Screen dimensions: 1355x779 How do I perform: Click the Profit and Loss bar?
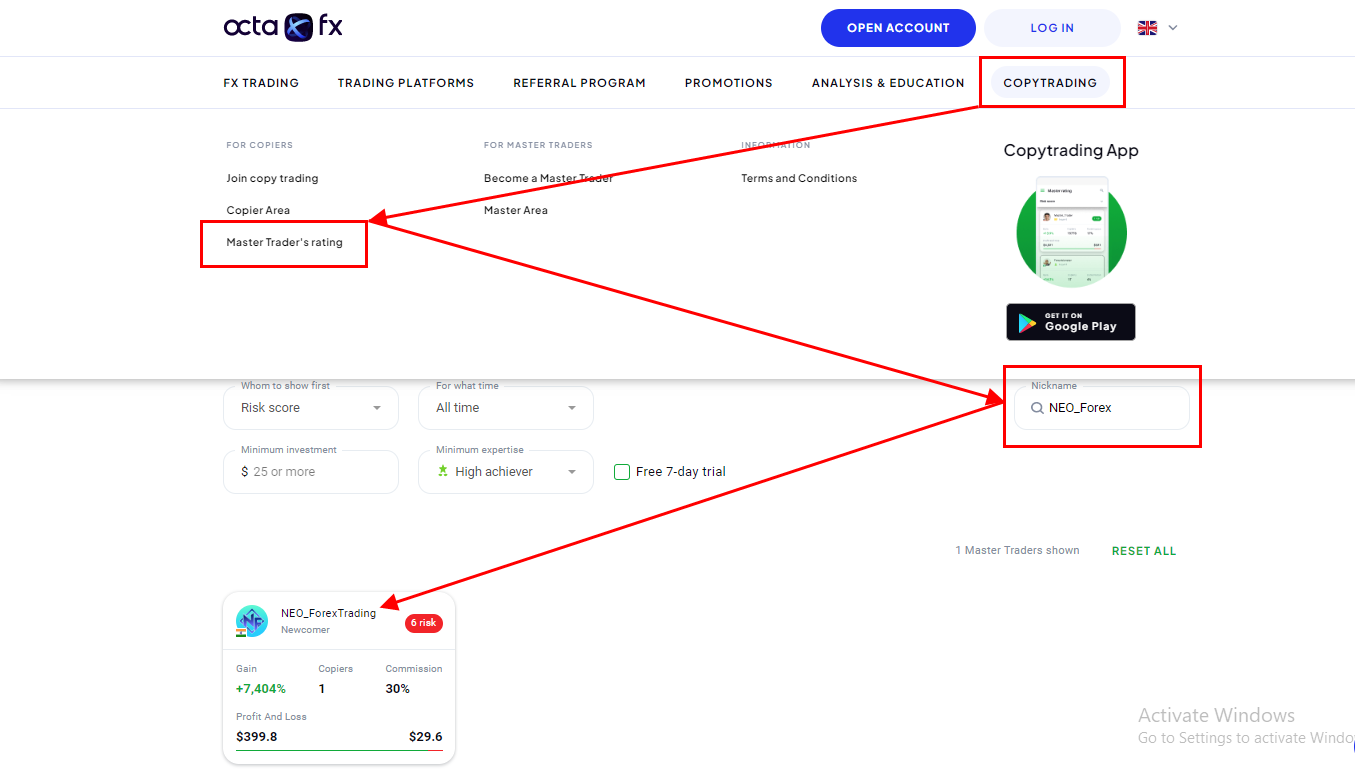click(339, 750)
